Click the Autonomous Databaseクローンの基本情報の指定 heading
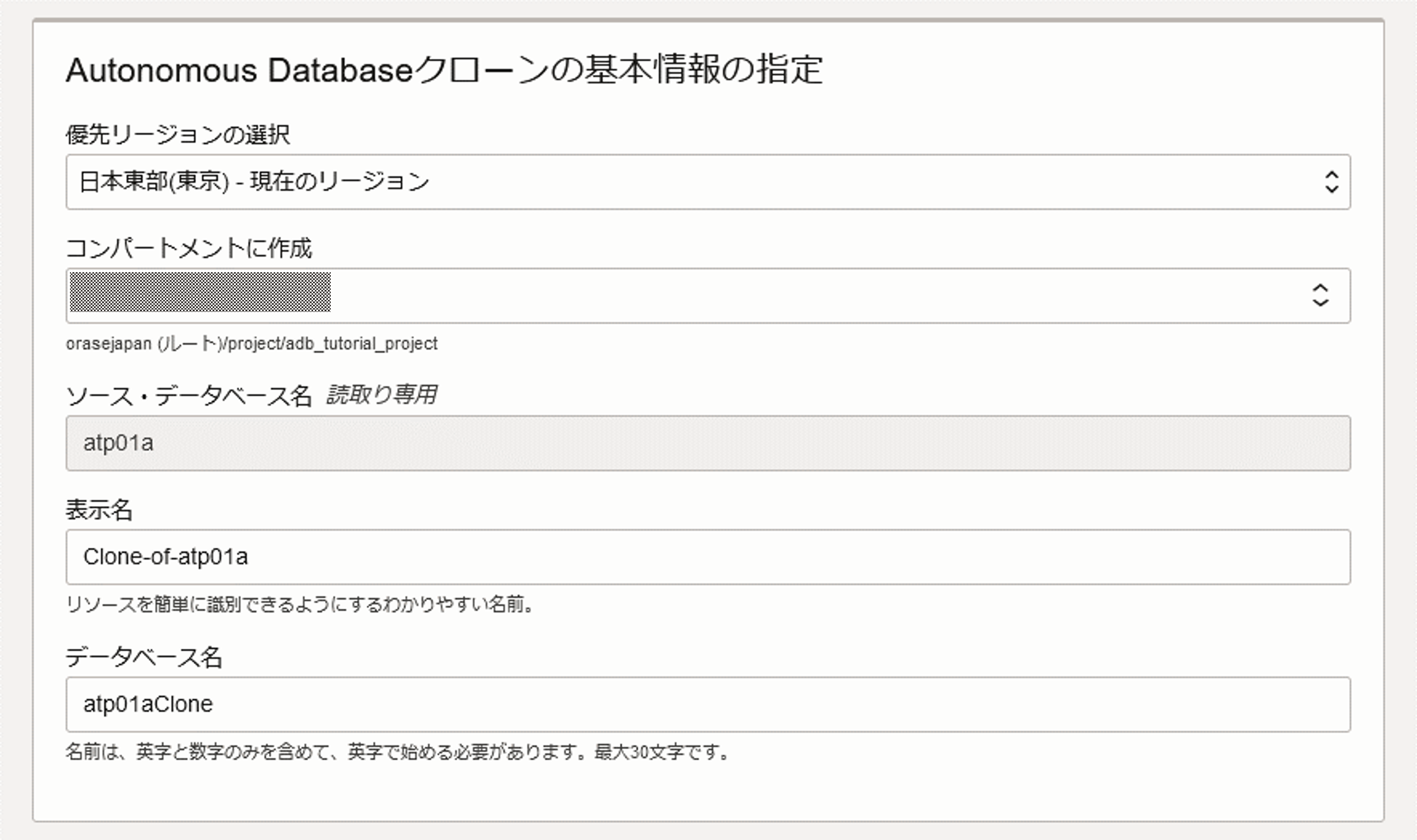This screenshot has height=840, width=1417. click(444, 70)
